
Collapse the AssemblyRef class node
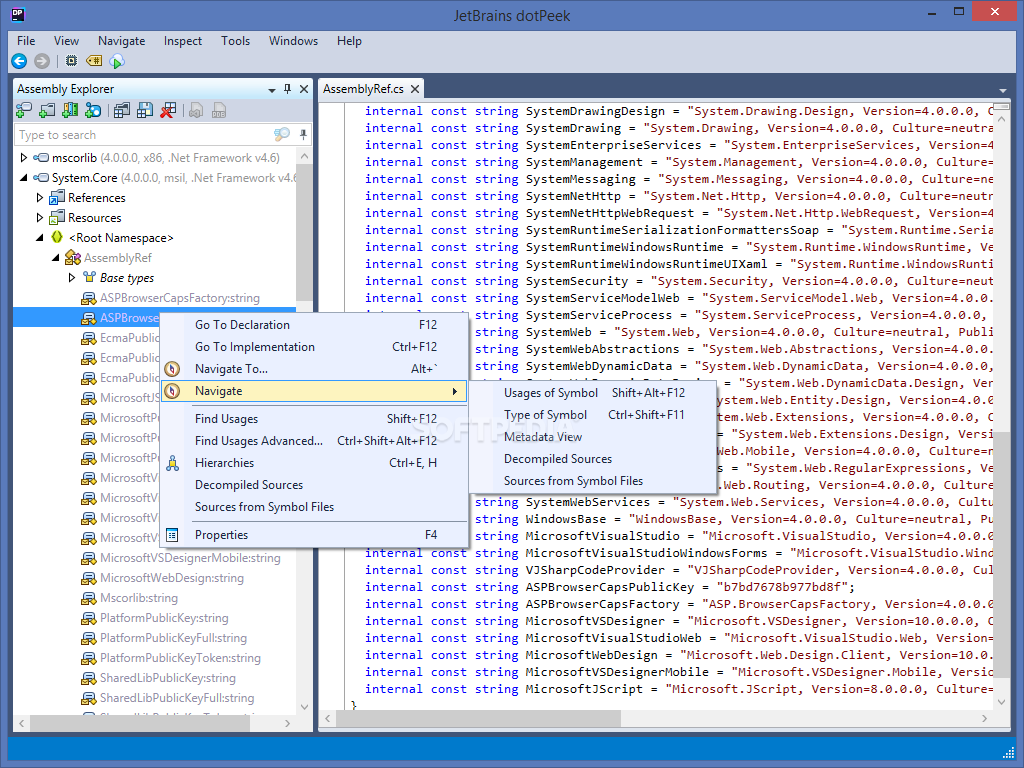pos(56,258)
